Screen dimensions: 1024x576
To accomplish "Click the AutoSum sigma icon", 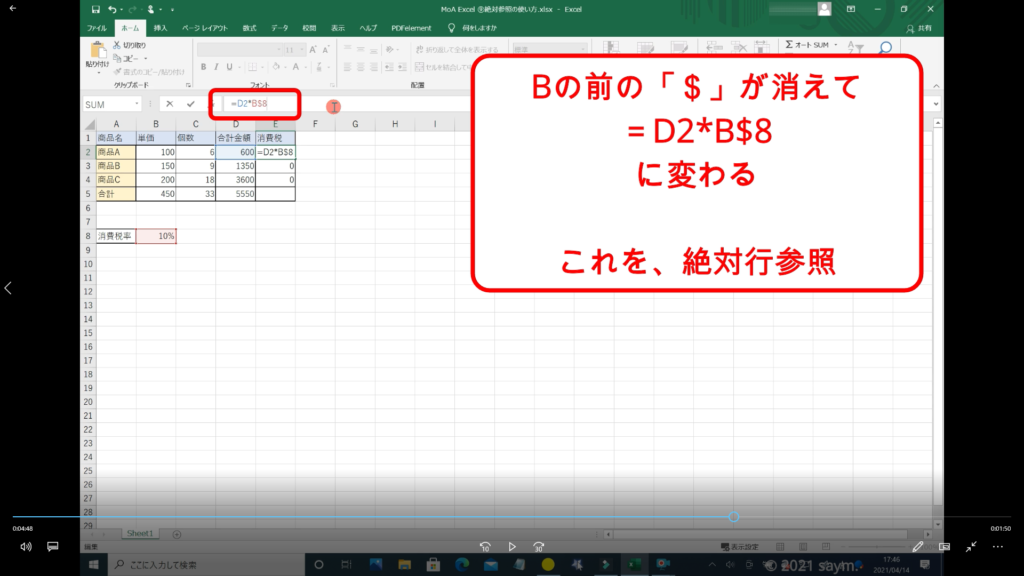I will pos(790,45).
